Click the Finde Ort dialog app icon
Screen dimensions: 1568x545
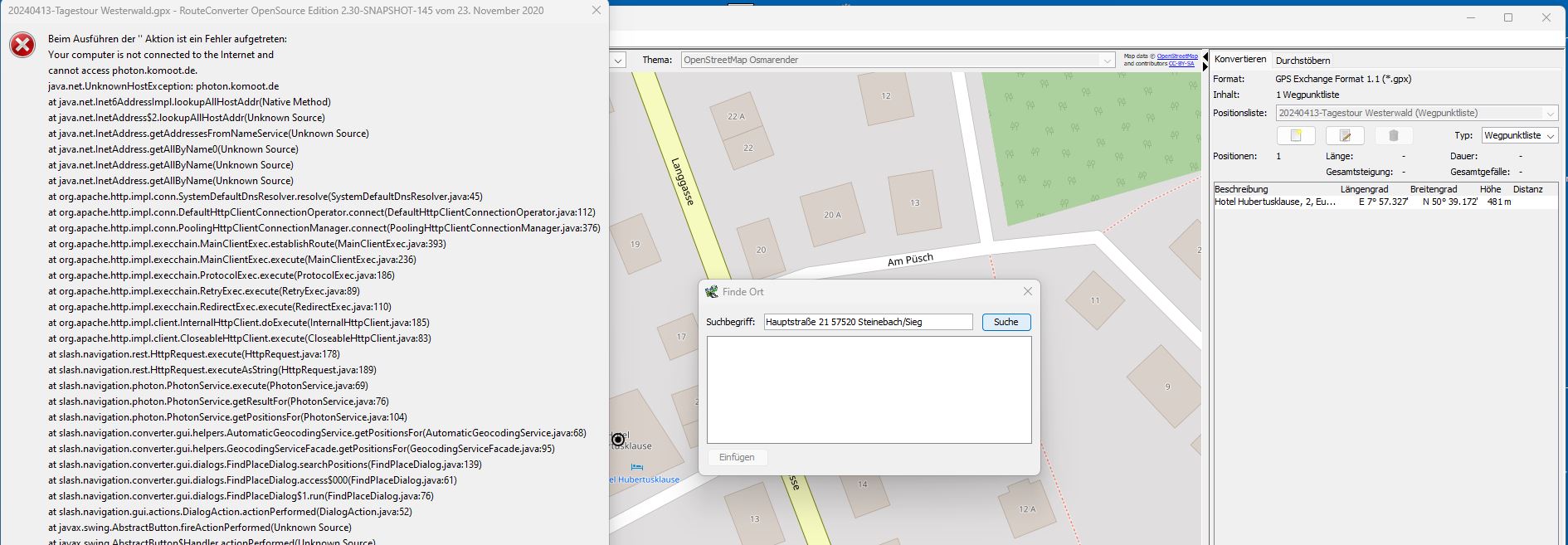pos(711,292)
